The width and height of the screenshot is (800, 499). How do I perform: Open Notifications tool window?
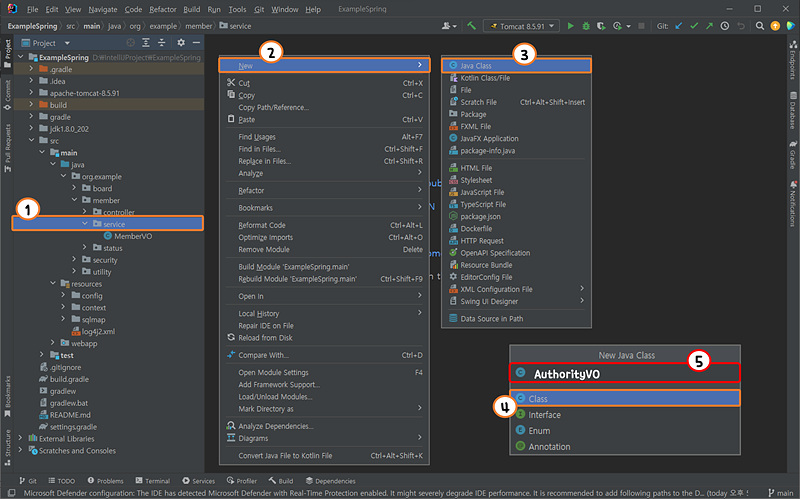click(x=793, y=204)
